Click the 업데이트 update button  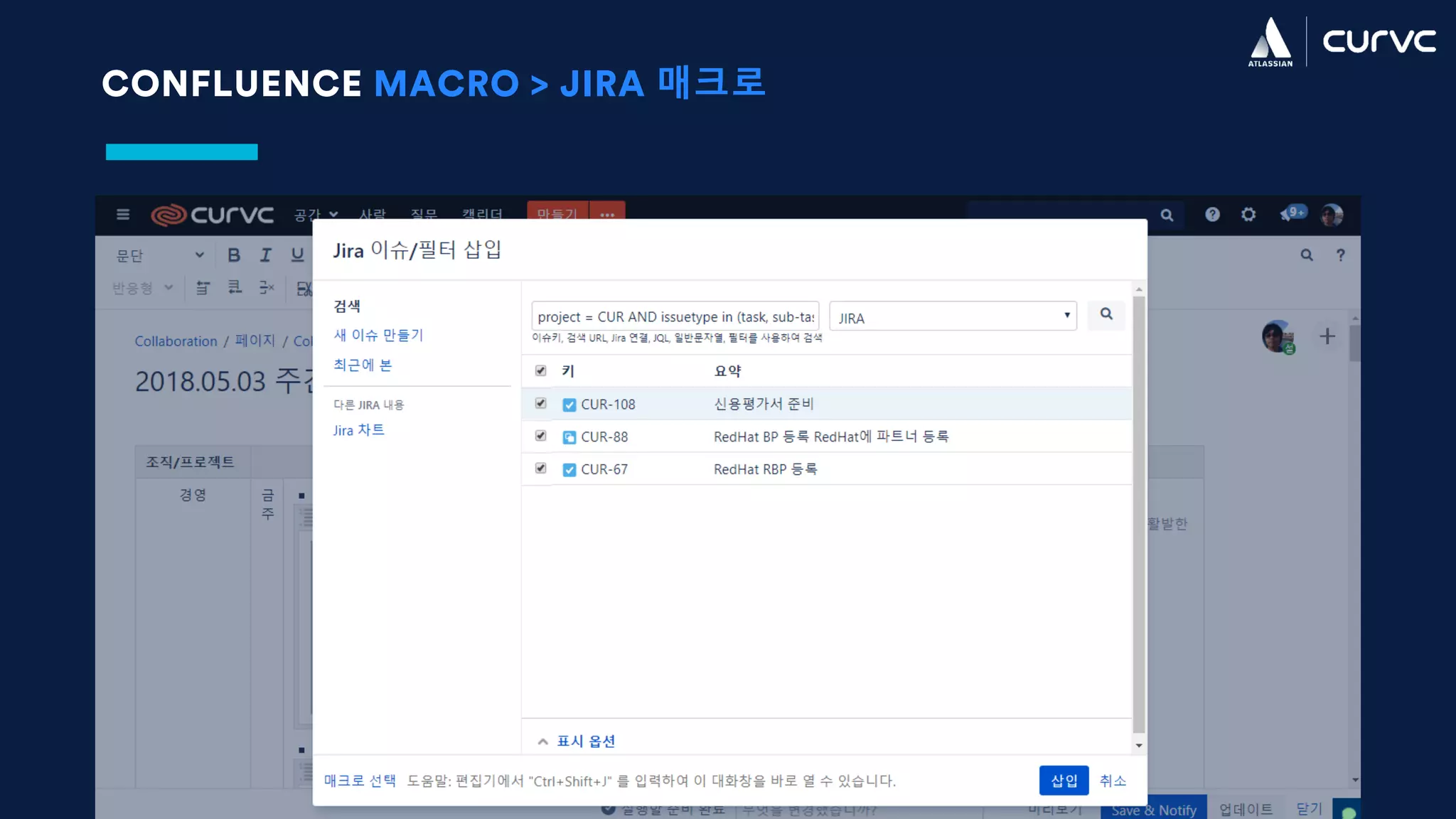1246,809
